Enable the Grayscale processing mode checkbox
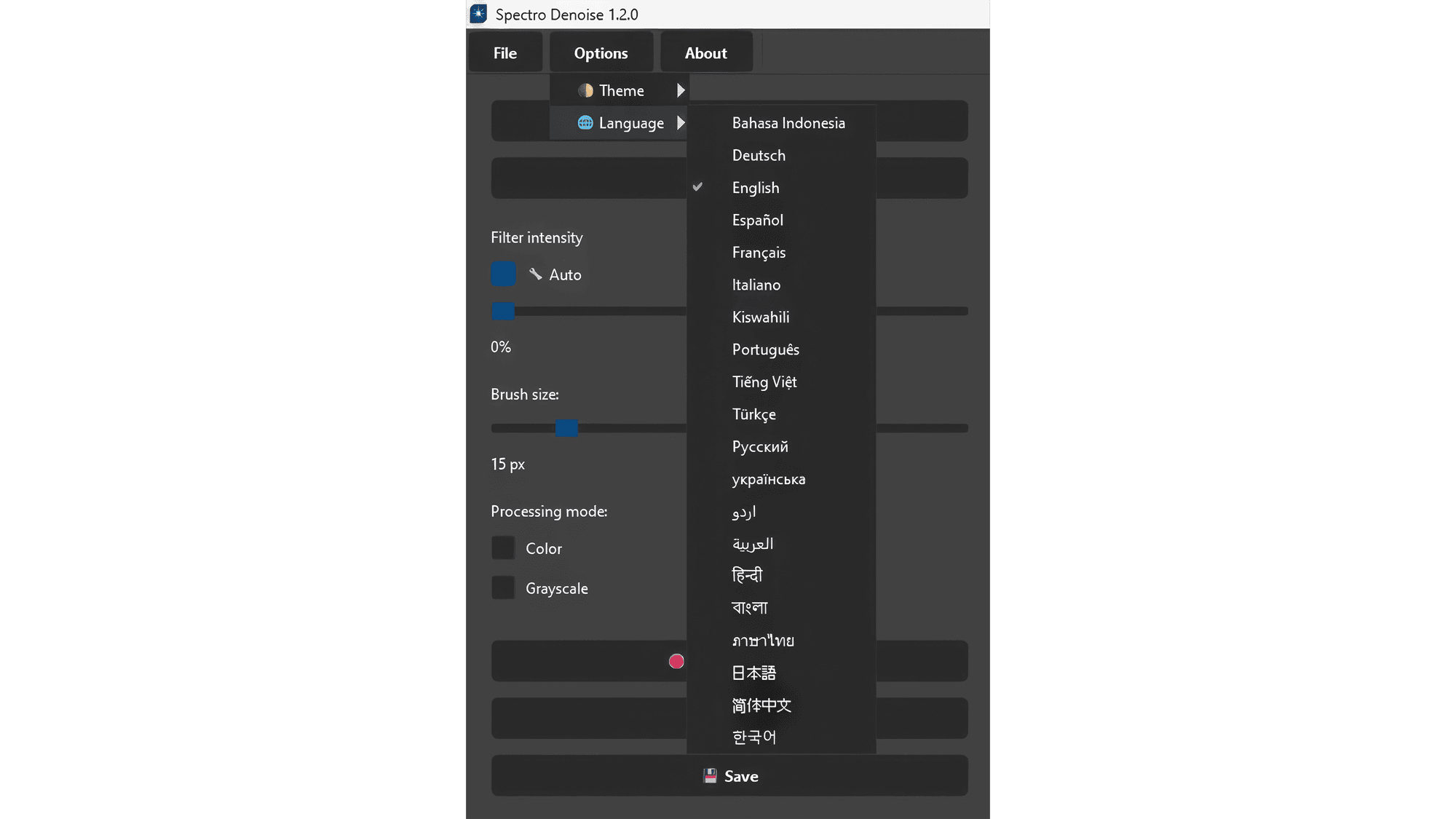This screenshot has height=819, width=1456. (503, 587)
